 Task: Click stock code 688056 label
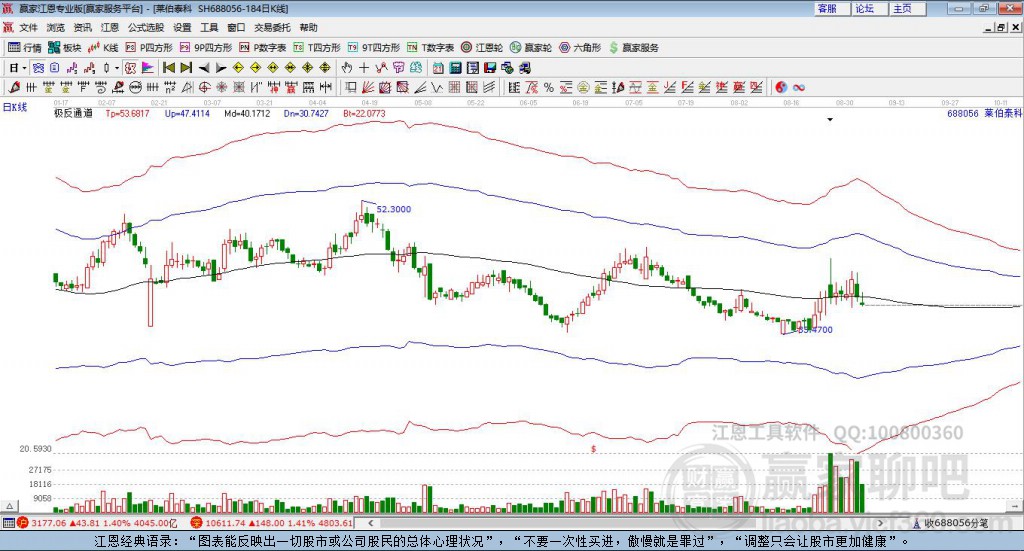963,113
